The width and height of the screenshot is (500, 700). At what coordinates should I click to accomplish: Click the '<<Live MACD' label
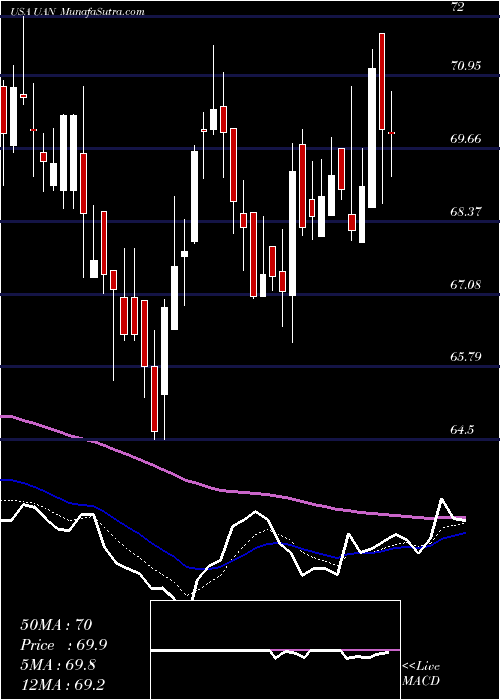tap(421, 674)
